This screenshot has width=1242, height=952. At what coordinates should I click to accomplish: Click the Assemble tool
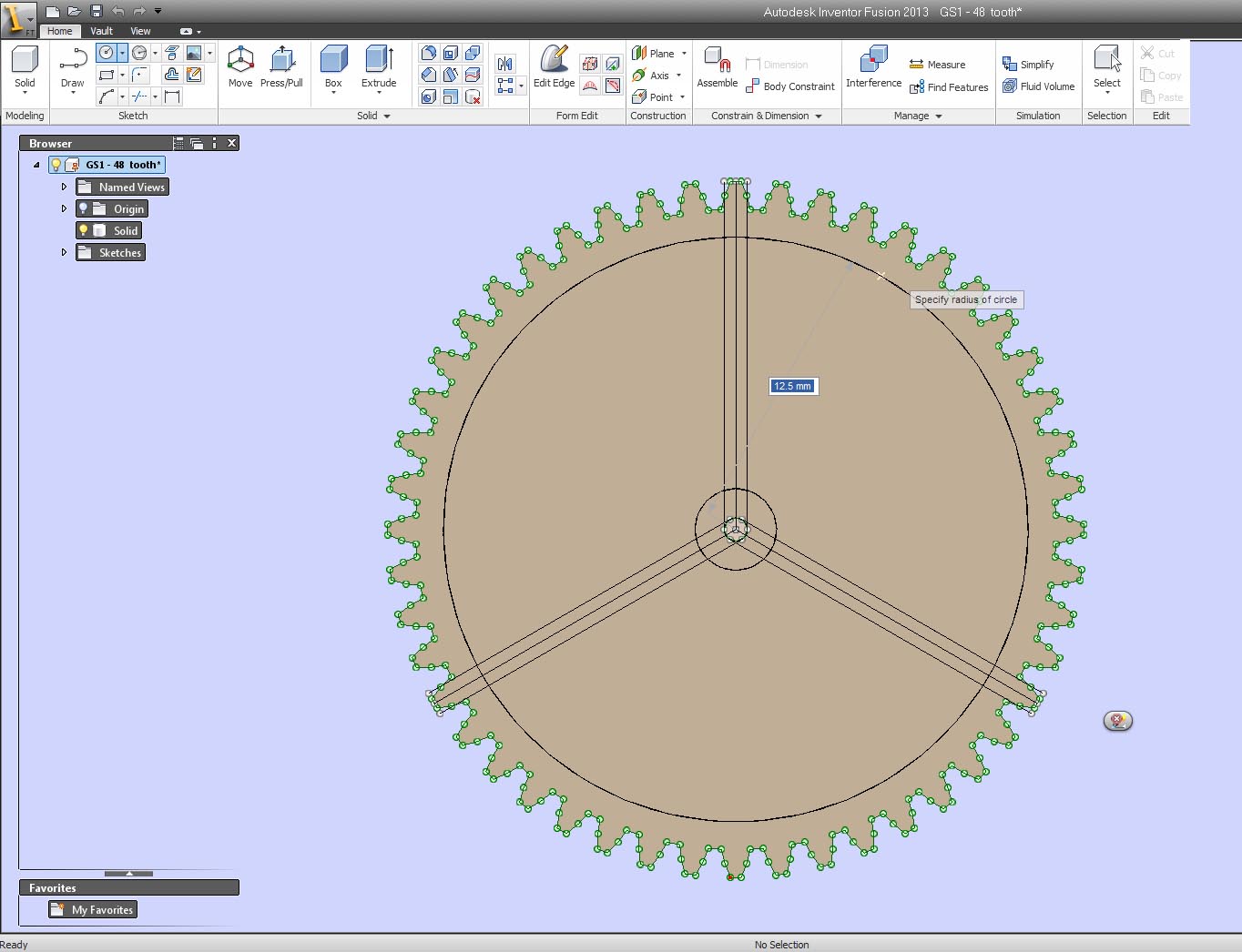click(718, 67)
